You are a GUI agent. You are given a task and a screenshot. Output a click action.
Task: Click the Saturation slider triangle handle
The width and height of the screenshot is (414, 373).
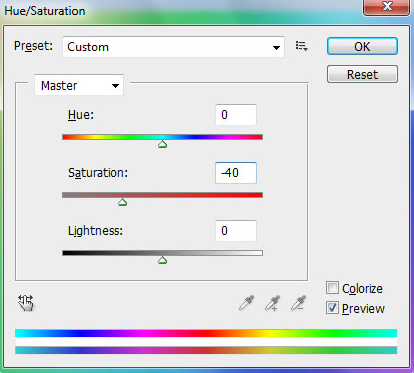pos(122,202)
